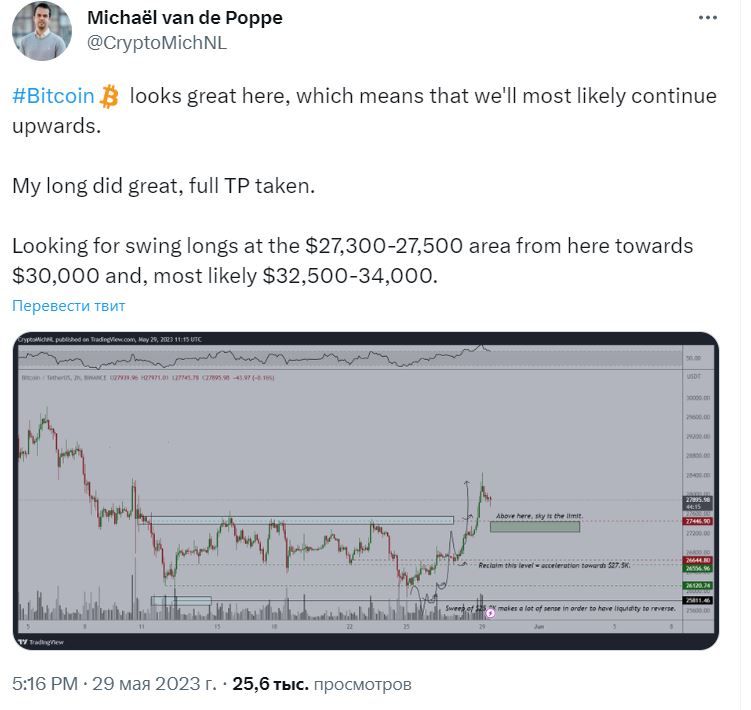Click the green swing-long zone rectangle
The width and height of the screenshot is (751, 710).
point(535,527)
